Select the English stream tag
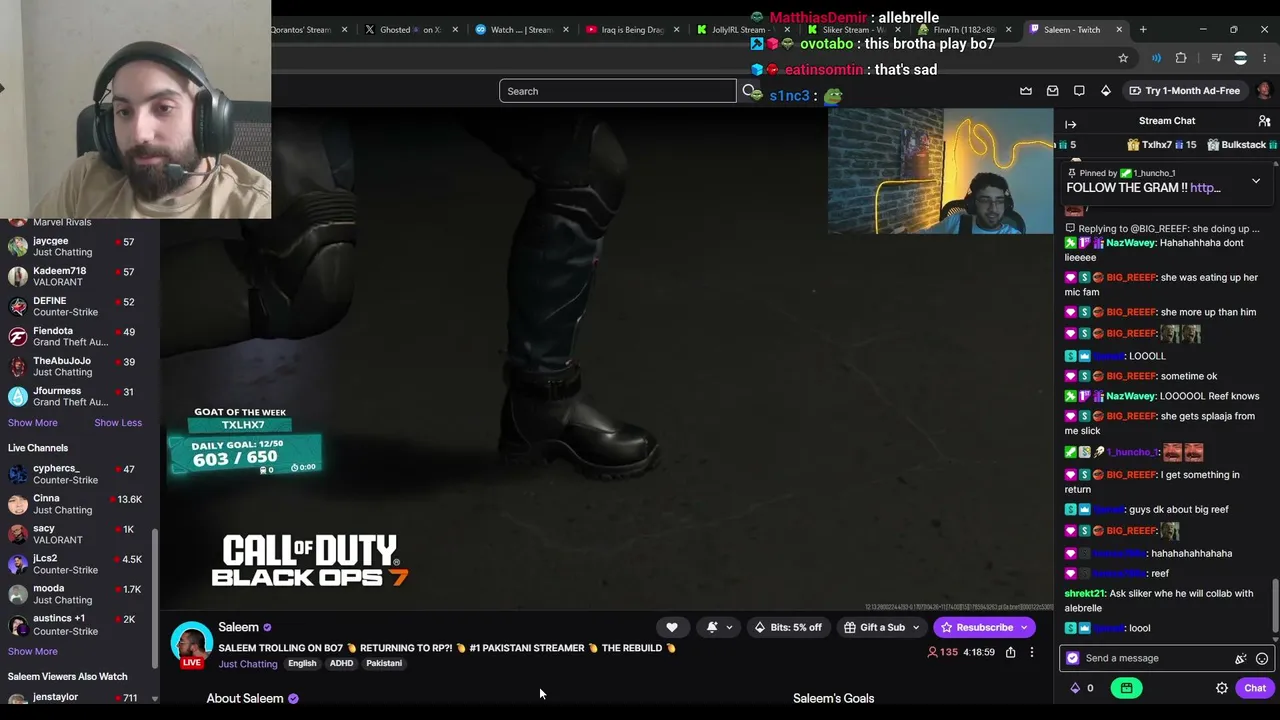 pos(302,664)
